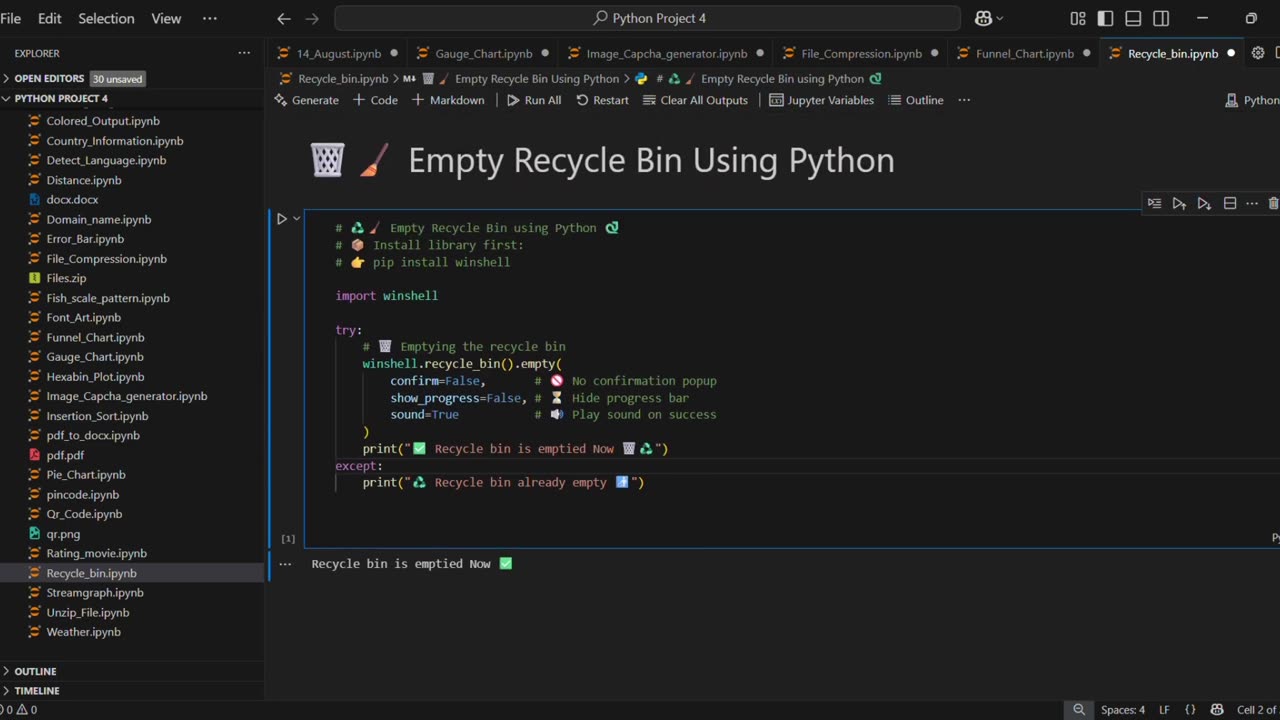Open Colored_Output.ipynb in explorer
This screenshot has width=1280, height=720.
[x=103, y=121]
